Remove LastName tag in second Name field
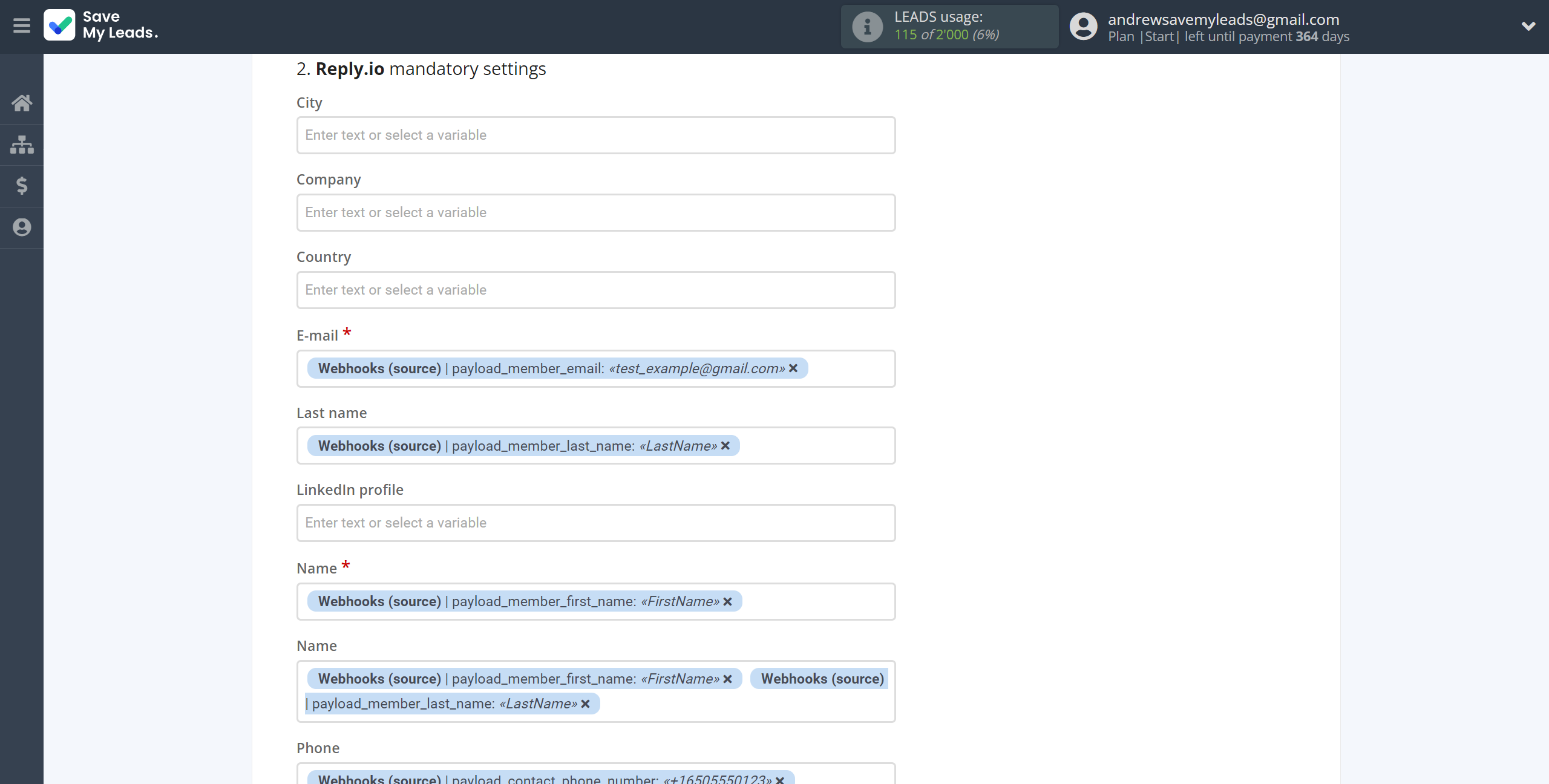The image size is (1549, 784). pos(585,704)
